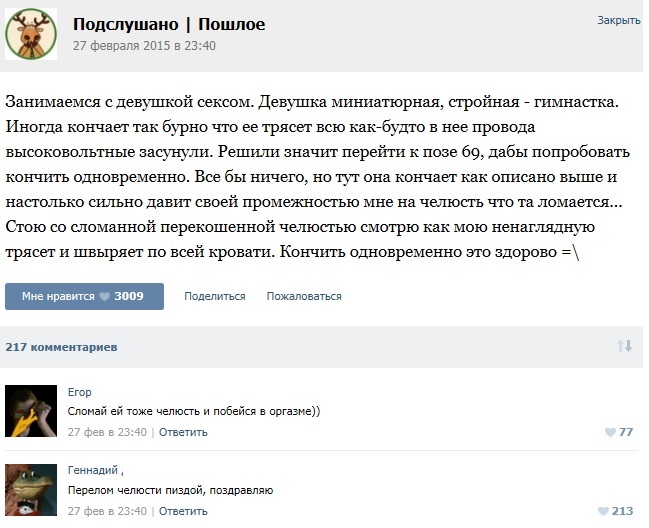Open the deer avatar of the community
Viewport: 649px width, 528px height.
pyautogui.click(x=31, y=34)
